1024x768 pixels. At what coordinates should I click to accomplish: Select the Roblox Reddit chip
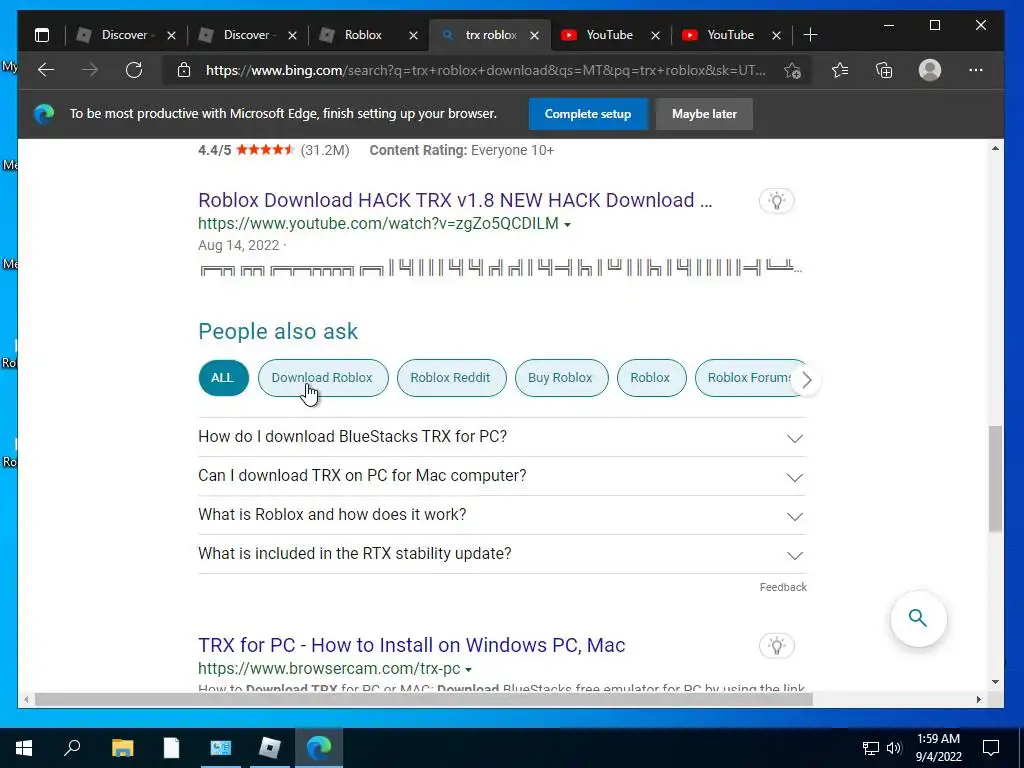tap(451, 378)
